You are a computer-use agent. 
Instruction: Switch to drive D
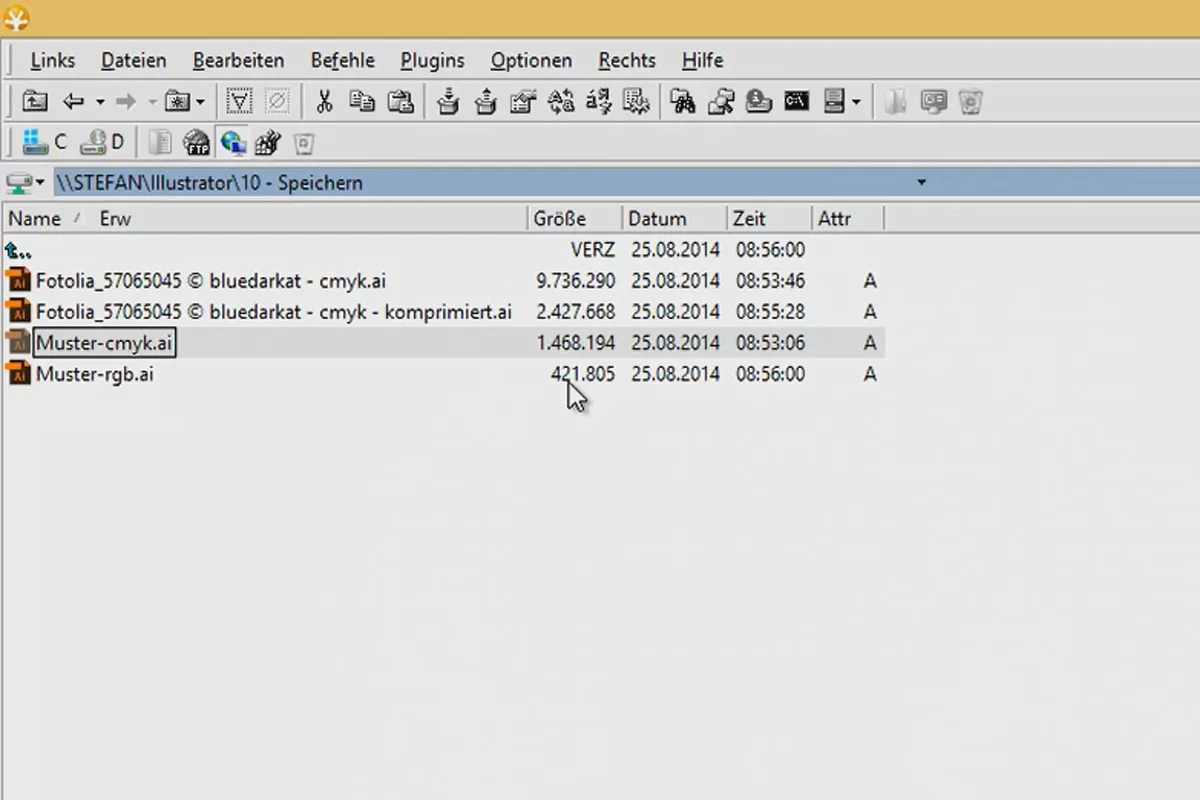click(x=103, y=143)
